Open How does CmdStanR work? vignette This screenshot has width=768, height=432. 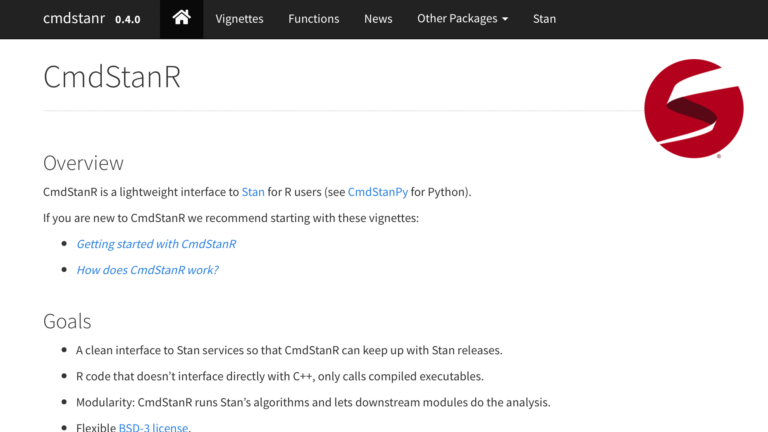pos(147,270)
